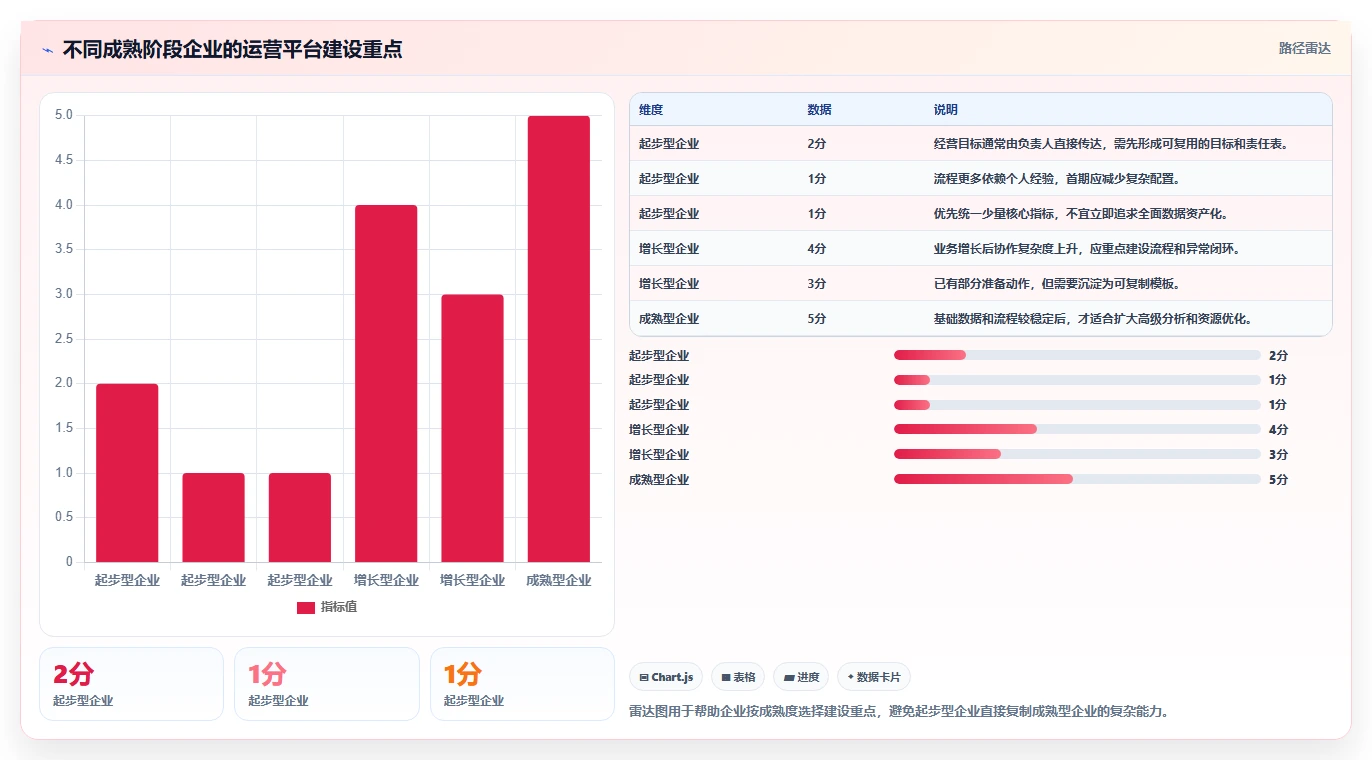The height and width of the screenshot is (760, 1372).
Task: Click the 3分 cell in the table
Action: (817, 284)
